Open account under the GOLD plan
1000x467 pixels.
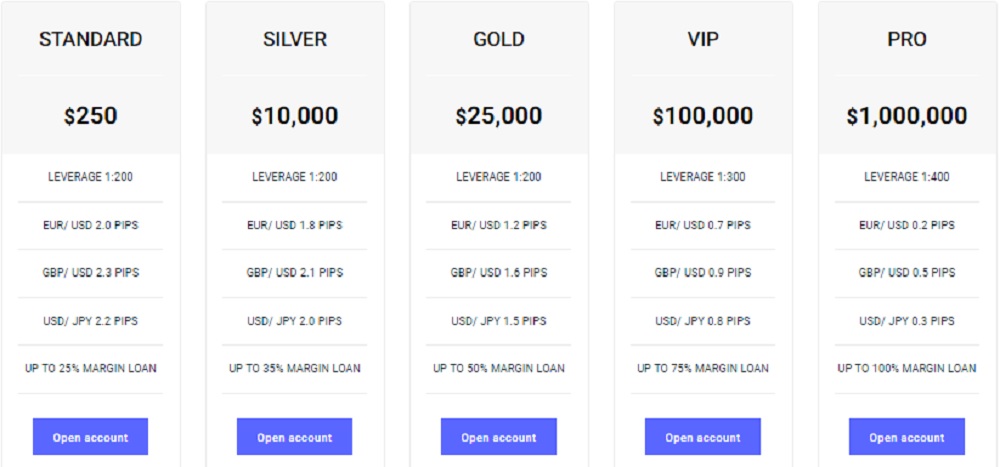499,437
